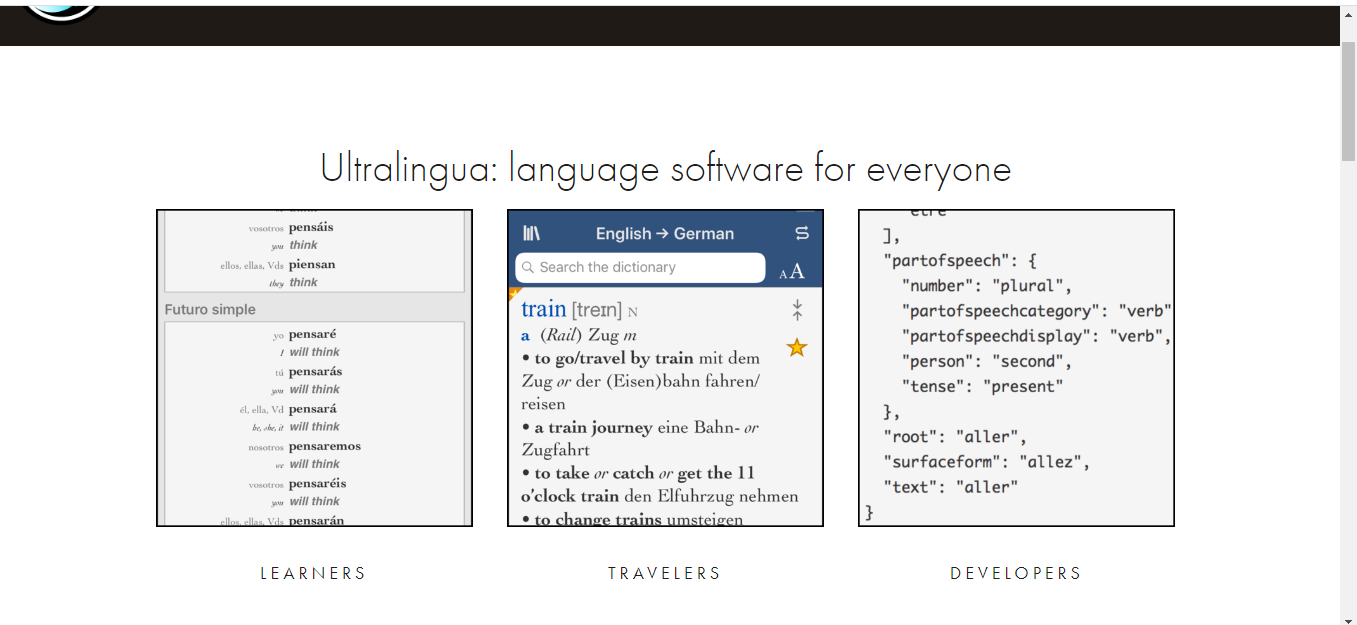Click the Ultralingua logo in the header
The height and width of the screenshot is (625, 1357).
tap(61, 12)
